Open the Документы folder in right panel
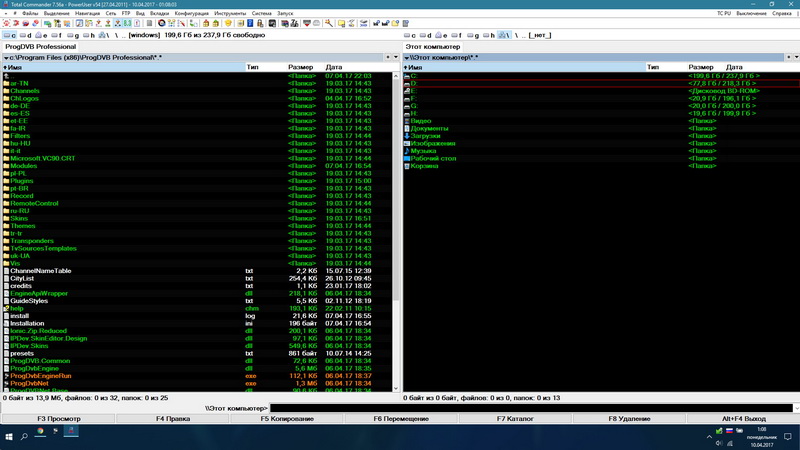 coord(429,129)
